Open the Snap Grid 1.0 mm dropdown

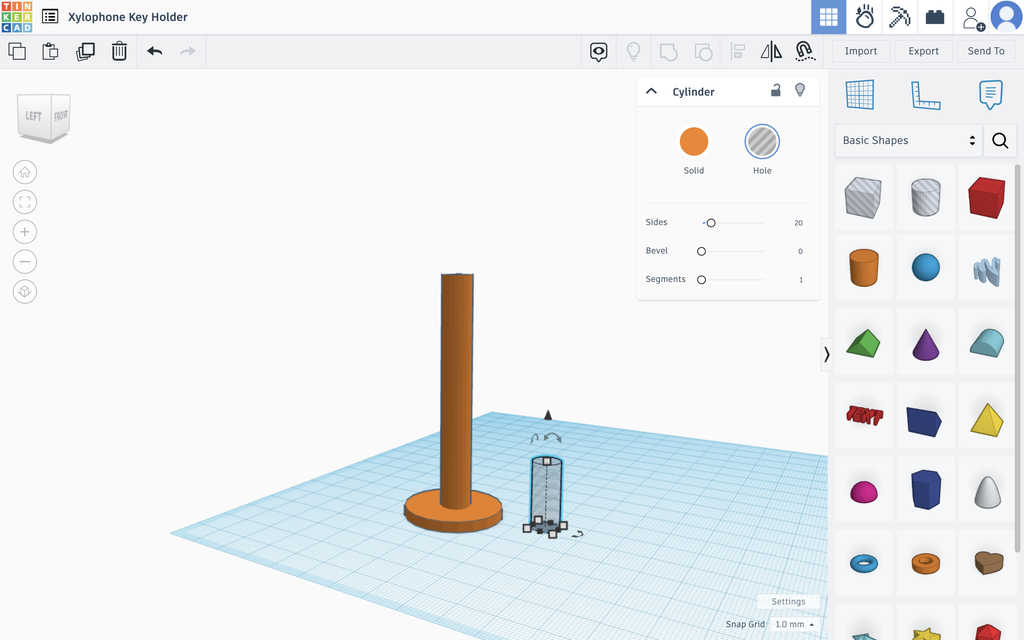(794, 624)
